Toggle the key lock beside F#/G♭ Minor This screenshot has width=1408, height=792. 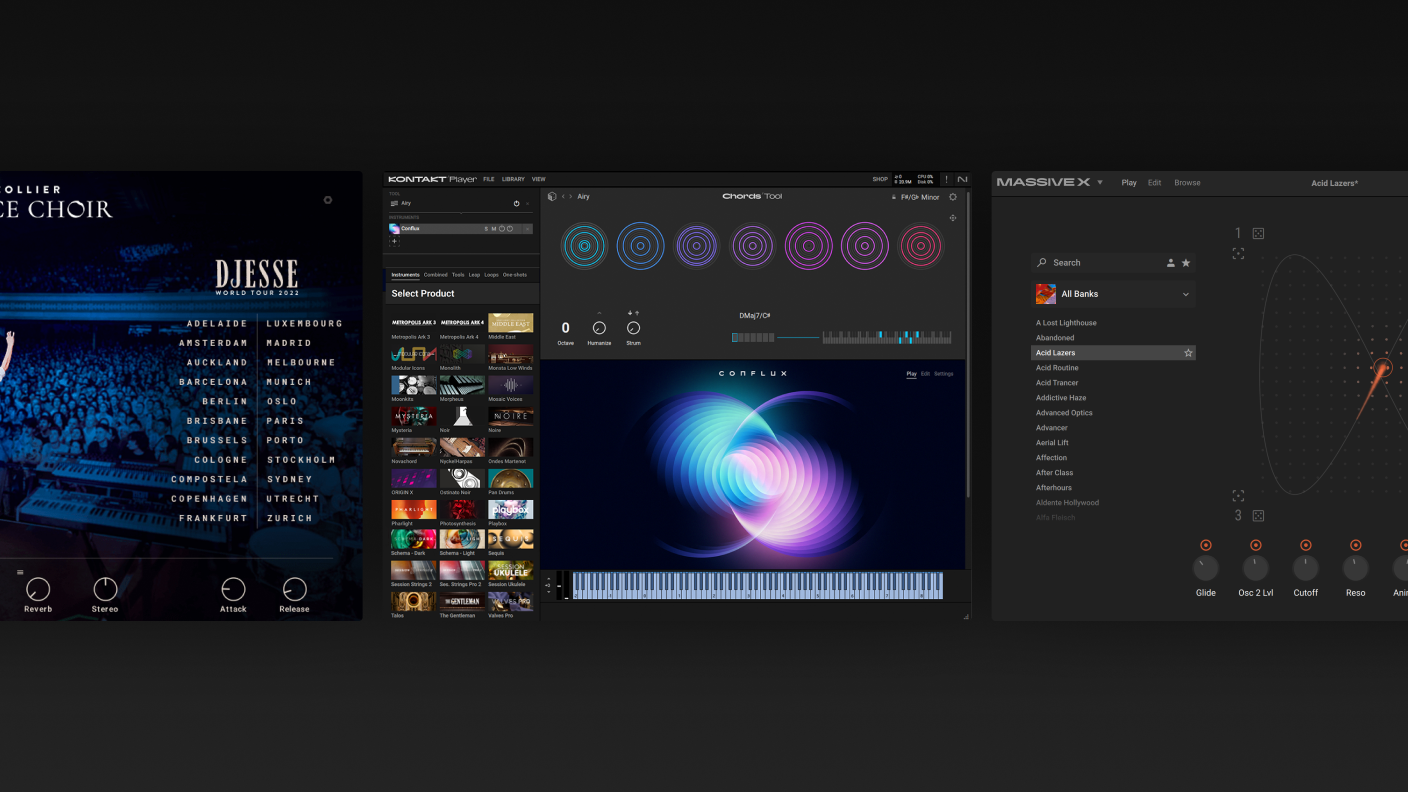point(894,197)
